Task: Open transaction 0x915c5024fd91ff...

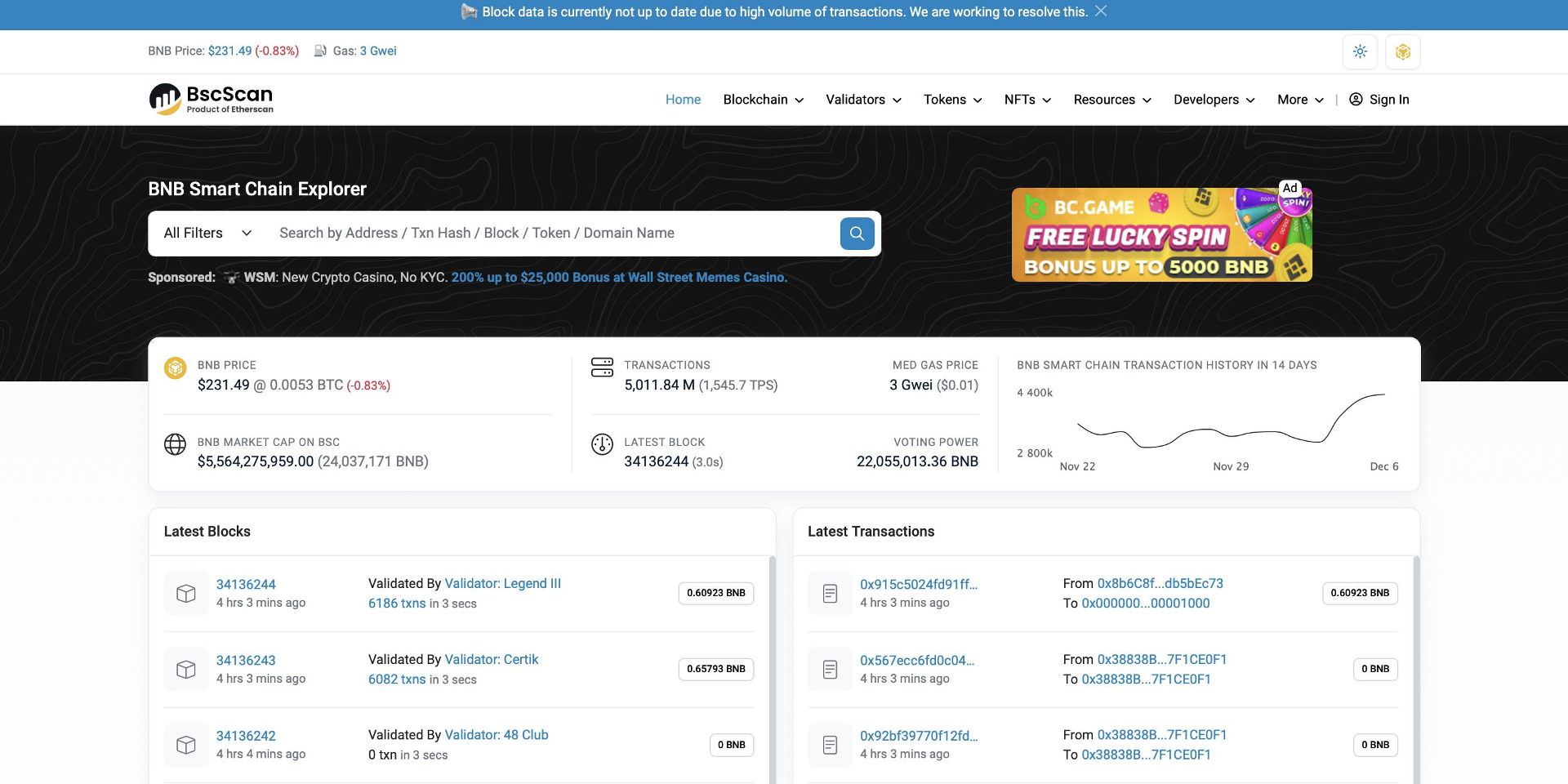Action: (x=919, y=585)
